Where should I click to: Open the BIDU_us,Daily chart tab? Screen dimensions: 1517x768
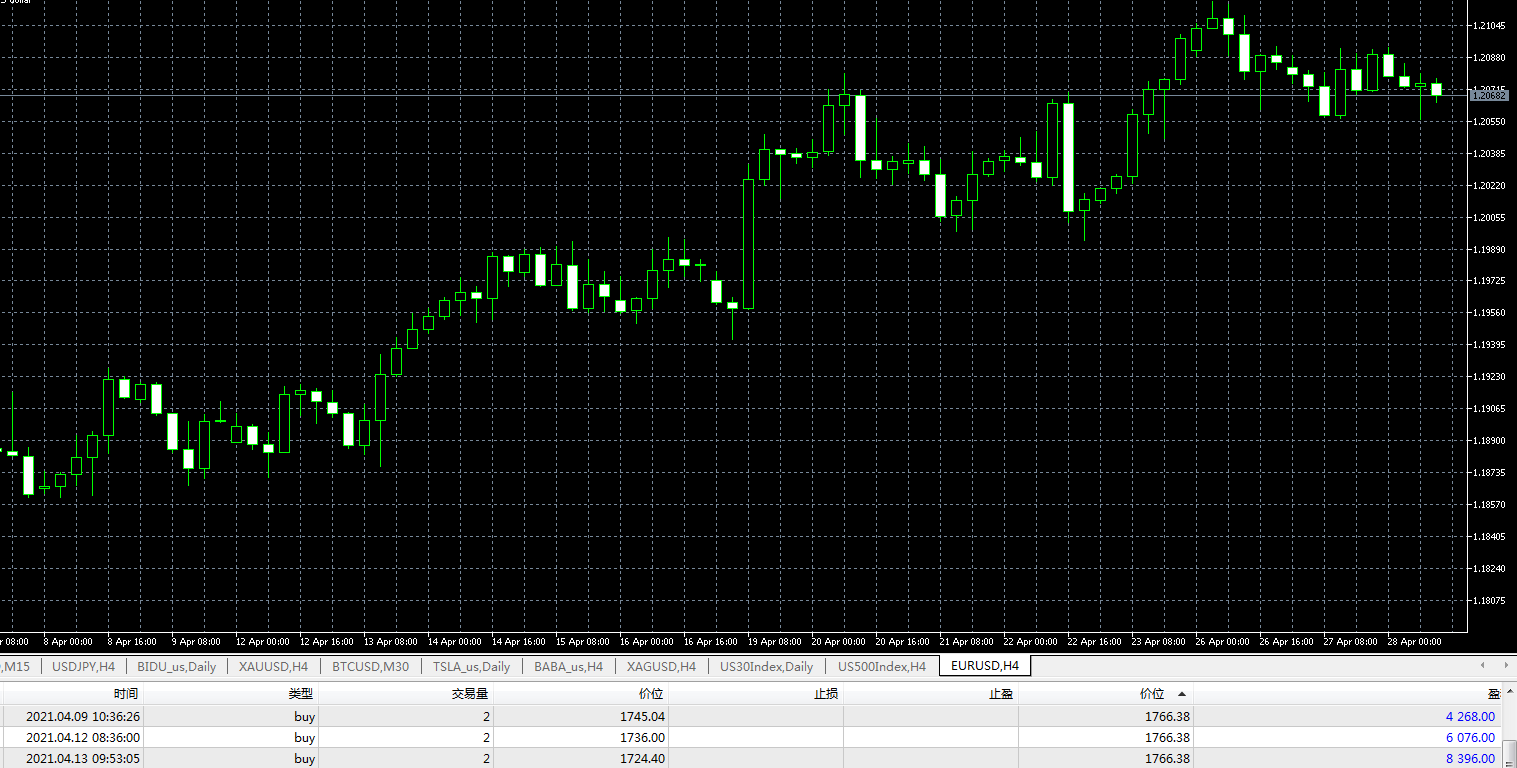coord(176,666)
